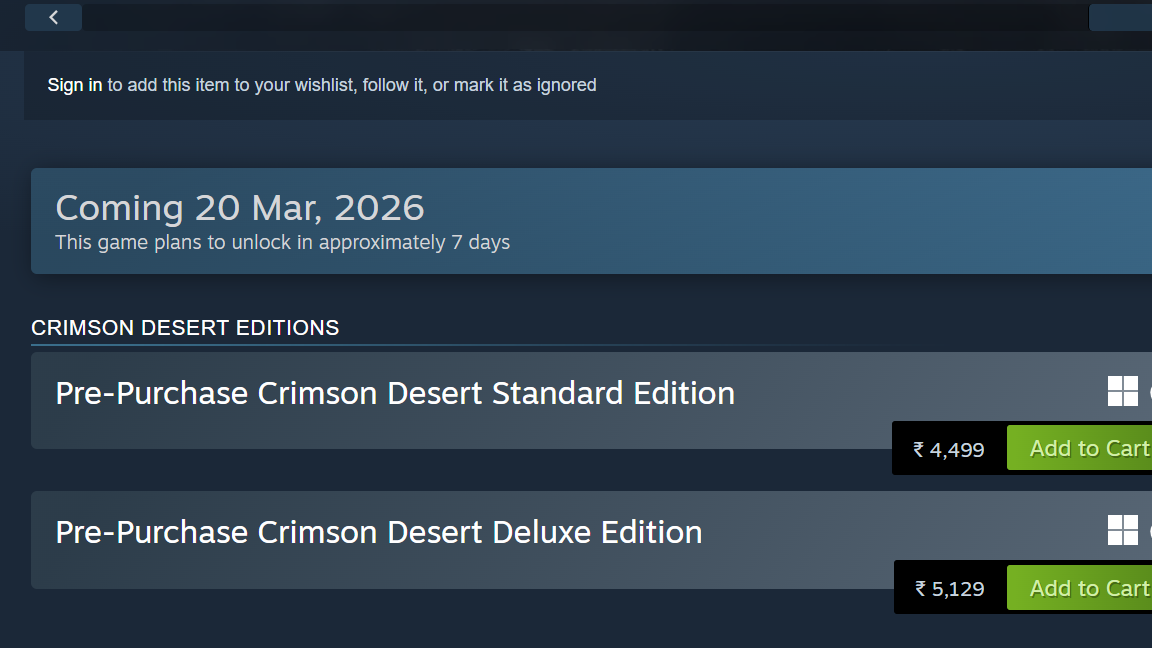The width and height of the screenshot is (1152, 648).
Task: Click the wishlist, follow, or ignore notice text
Action: click(352, 85)
